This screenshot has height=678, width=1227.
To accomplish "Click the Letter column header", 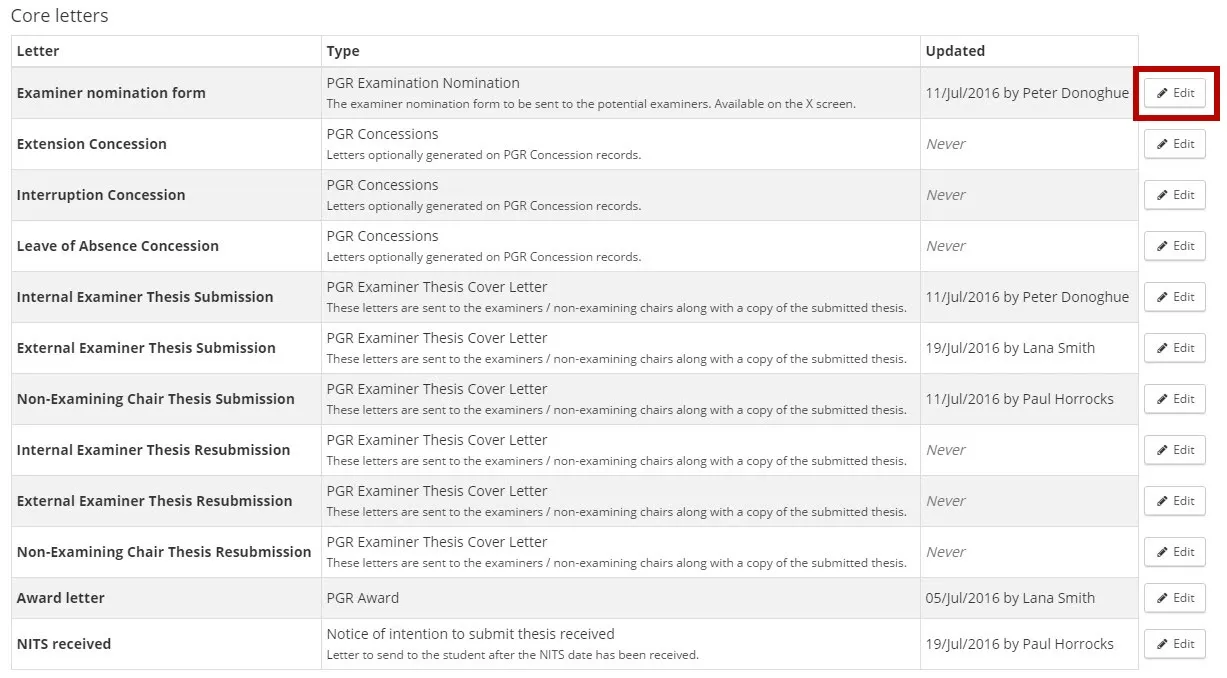I will [x=38, y=51].
